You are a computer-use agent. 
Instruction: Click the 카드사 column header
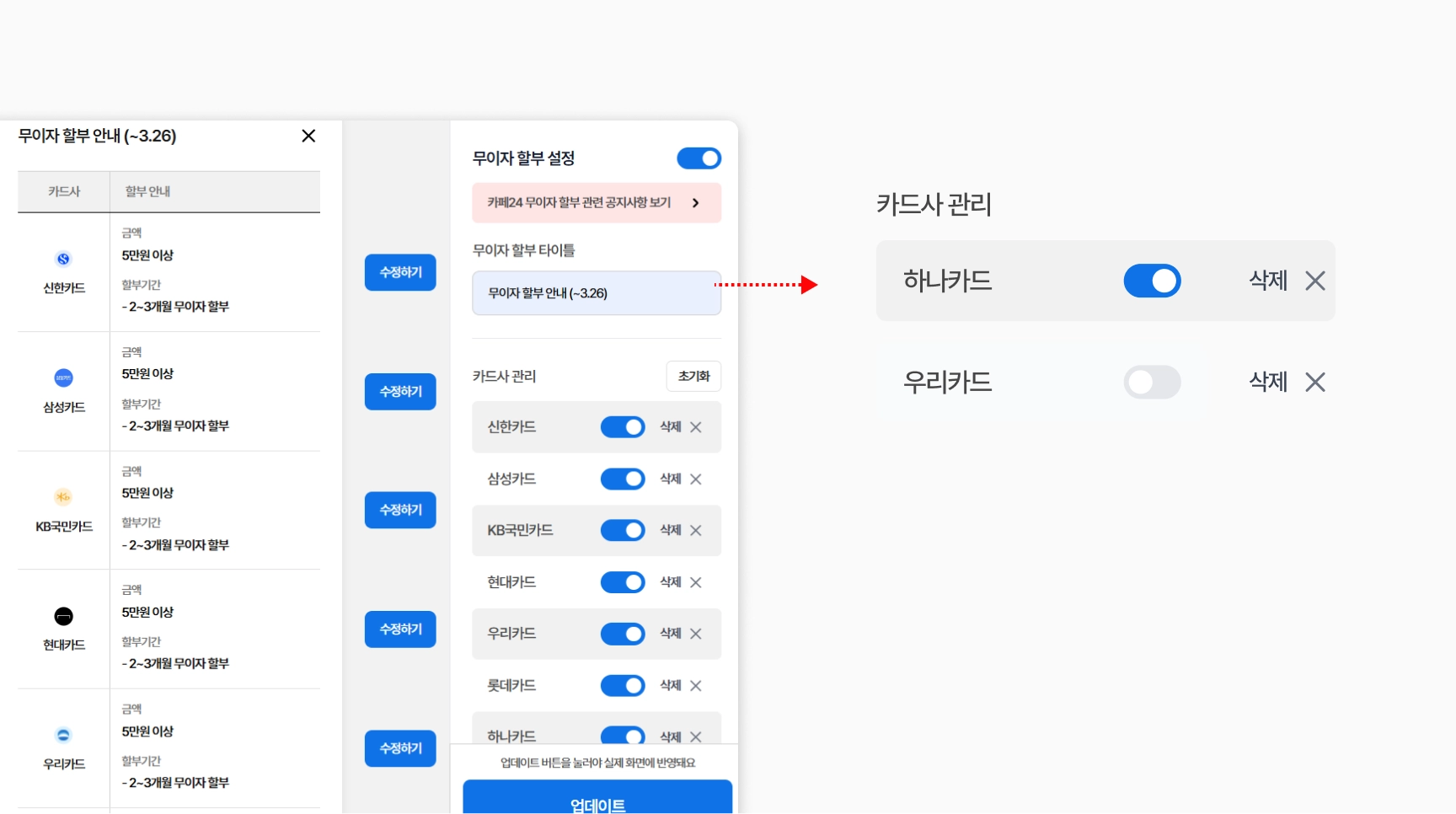pyautogui.click(x=64, y=192)
